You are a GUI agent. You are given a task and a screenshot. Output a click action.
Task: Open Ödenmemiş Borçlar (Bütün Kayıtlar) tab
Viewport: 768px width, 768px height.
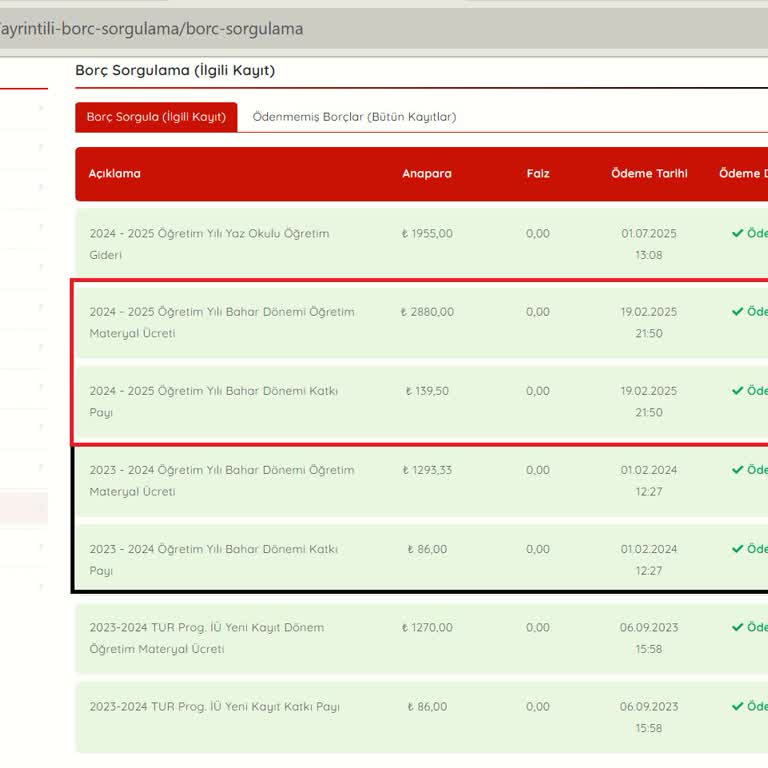354,117
